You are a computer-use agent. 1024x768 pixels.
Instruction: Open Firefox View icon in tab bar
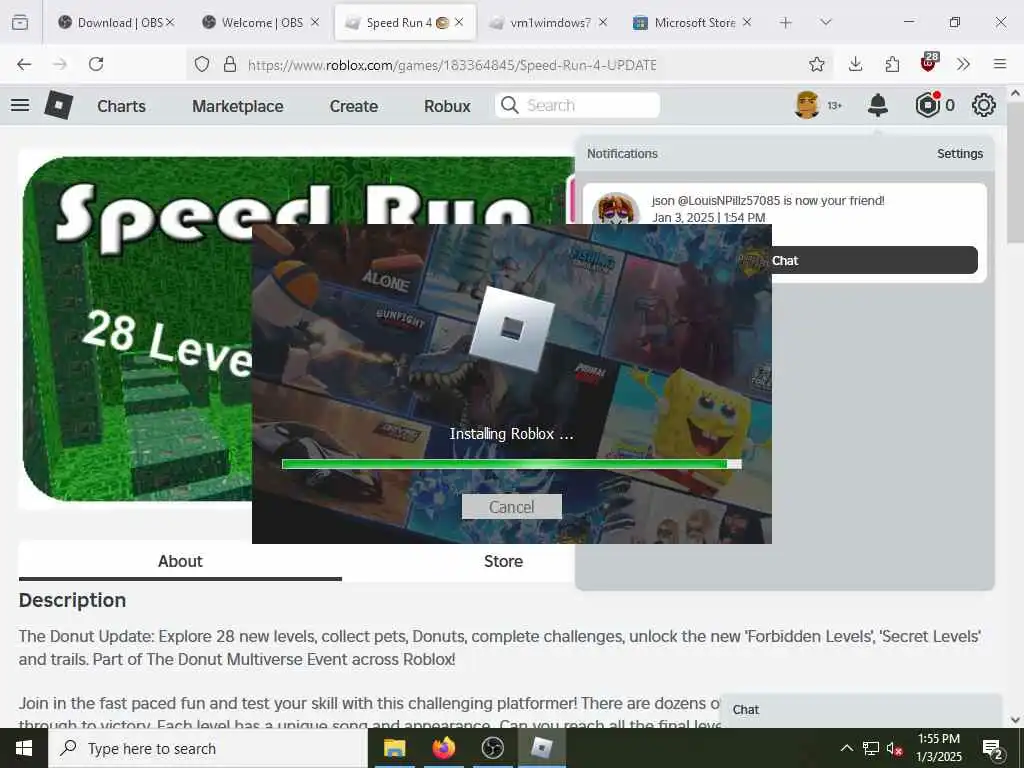point(20,22)
